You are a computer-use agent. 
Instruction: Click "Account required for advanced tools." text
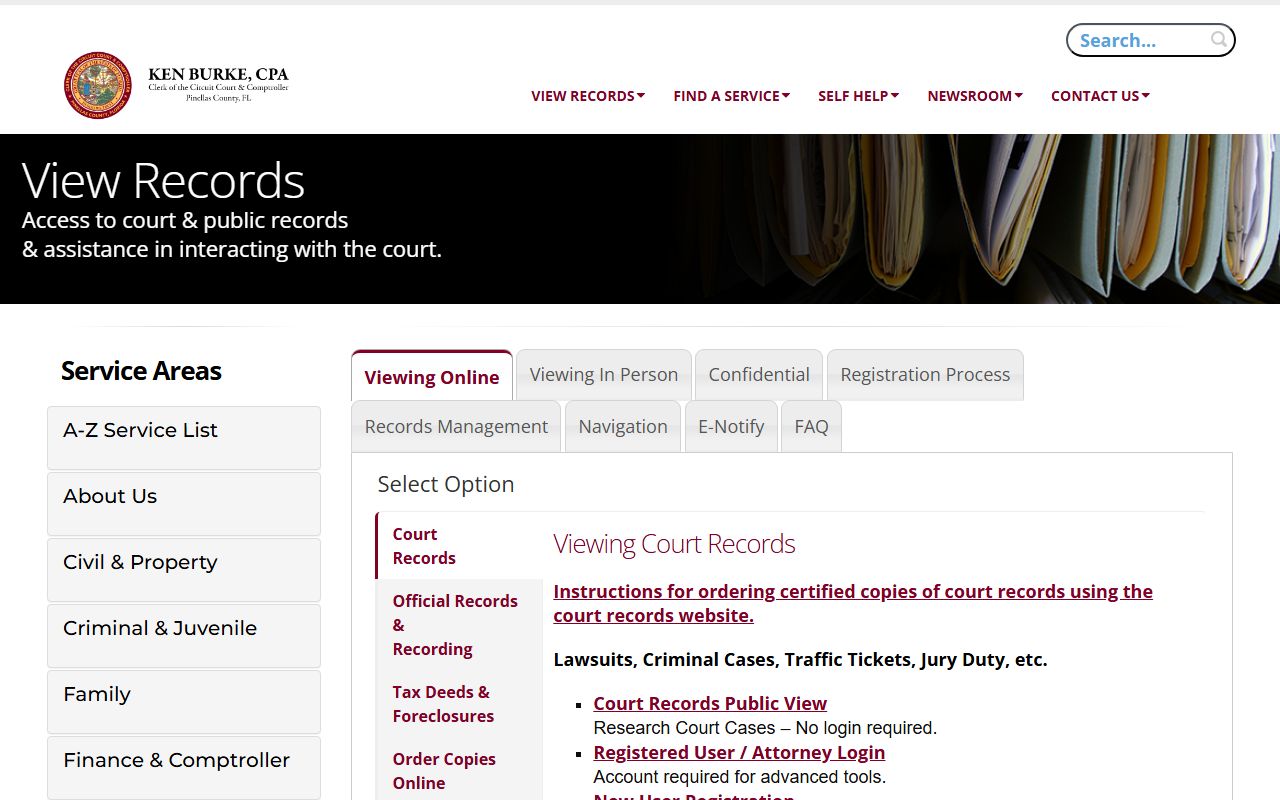(x=740, y=777)
